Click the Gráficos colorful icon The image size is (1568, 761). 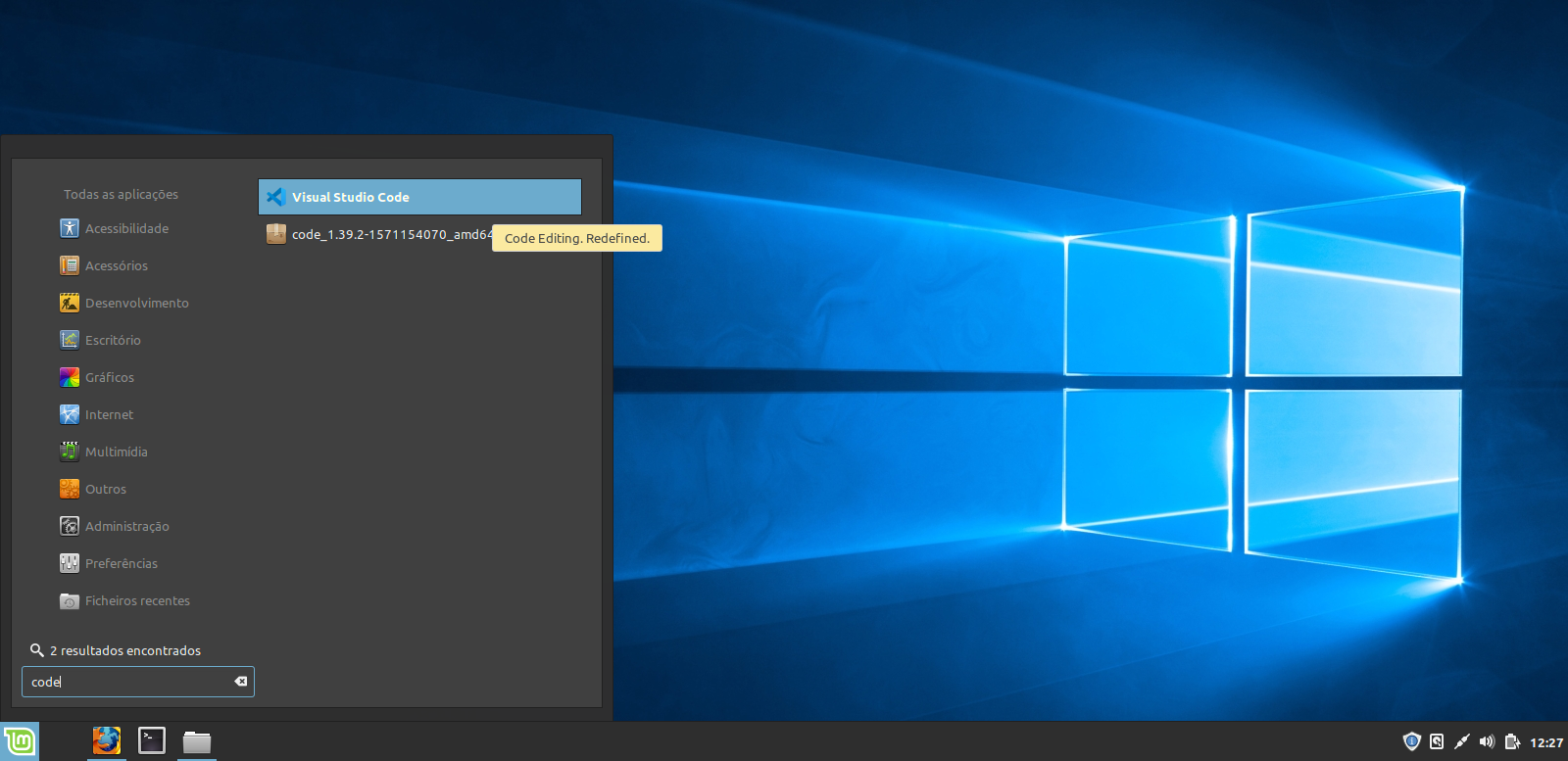pyautogui.click(x=70, y=377)
